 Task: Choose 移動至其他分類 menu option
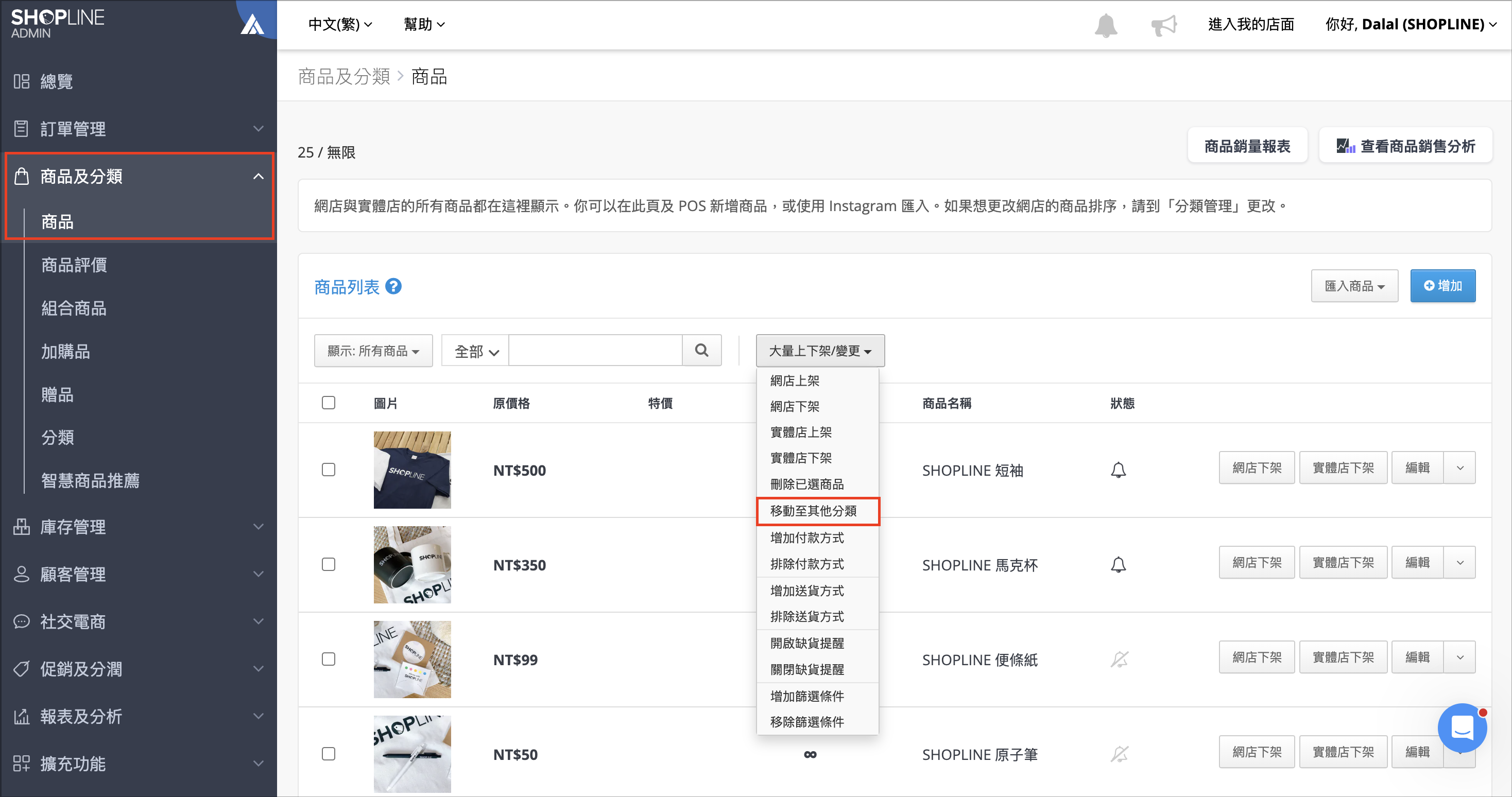[818, 511]
